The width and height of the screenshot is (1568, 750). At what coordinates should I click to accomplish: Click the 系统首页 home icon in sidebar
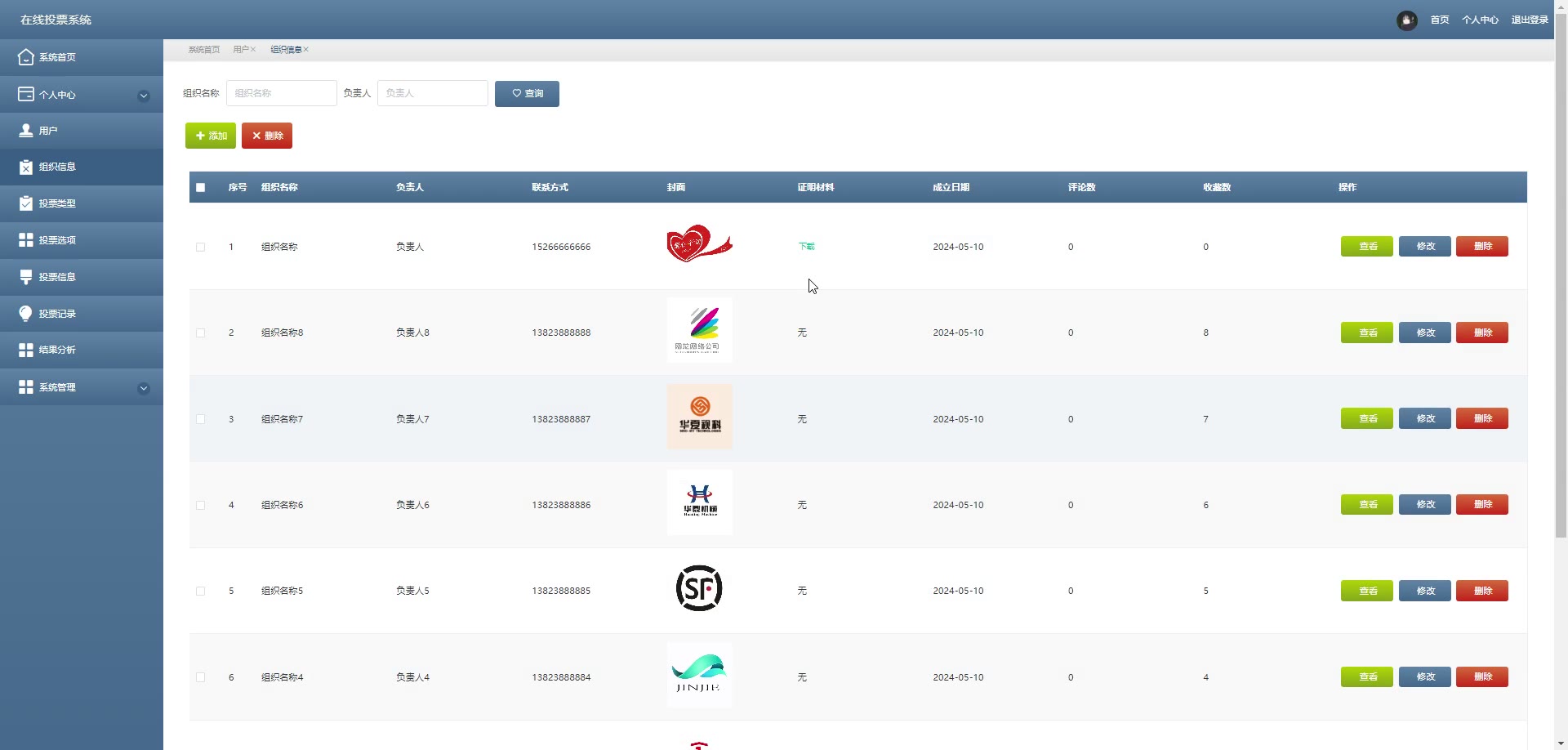[x=26, y=57]
